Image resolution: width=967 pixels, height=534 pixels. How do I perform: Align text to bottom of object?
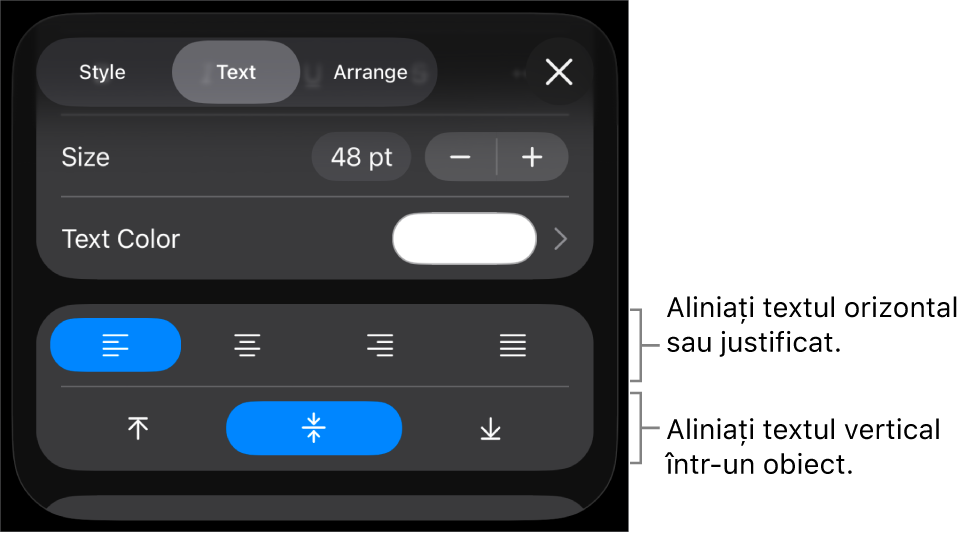click(491, 429)
